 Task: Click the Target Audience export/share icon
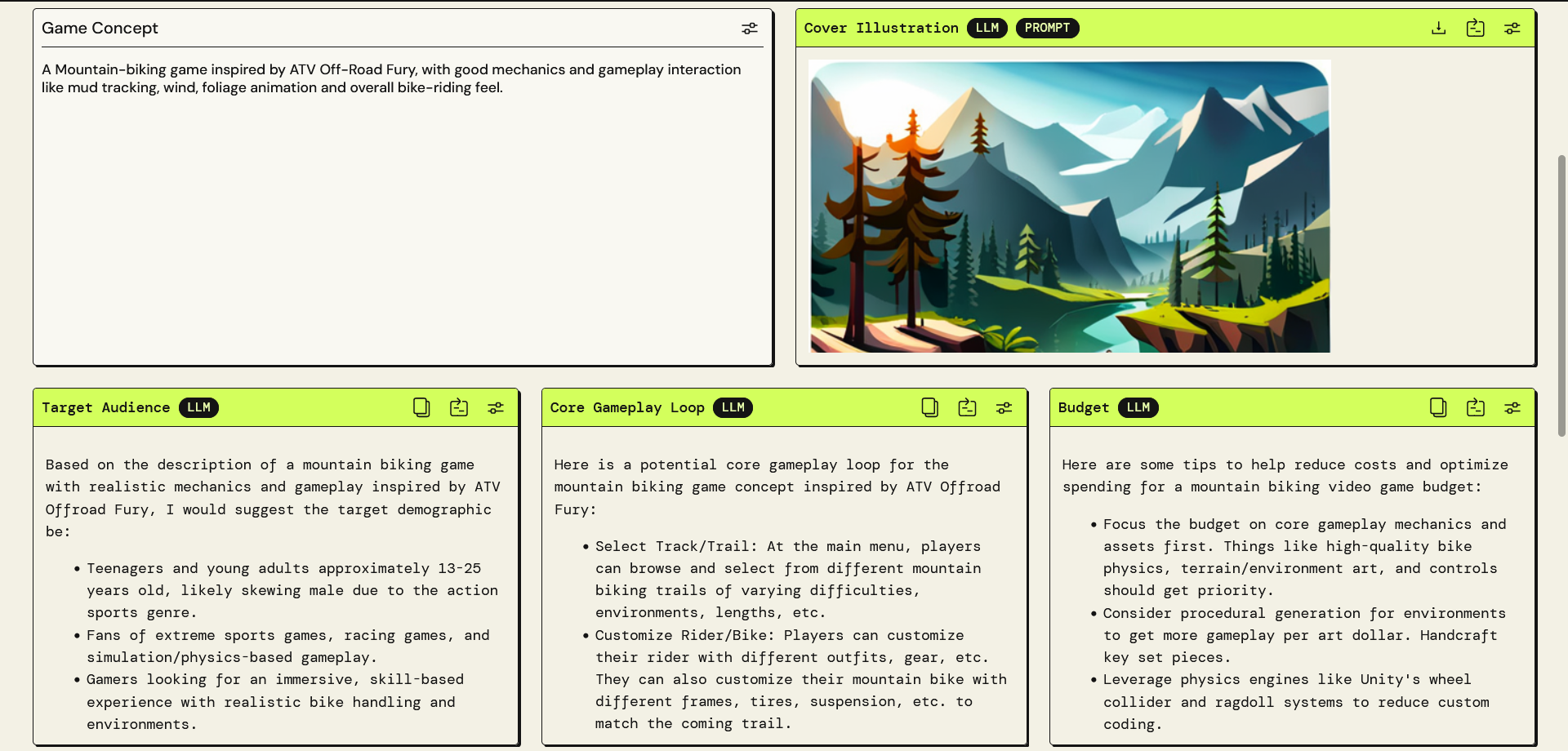(459, 407)
